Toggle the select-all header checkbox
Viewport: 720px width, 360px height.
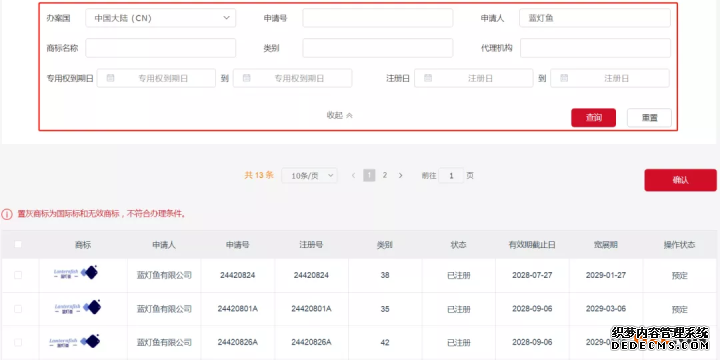[x=18, y=244]
